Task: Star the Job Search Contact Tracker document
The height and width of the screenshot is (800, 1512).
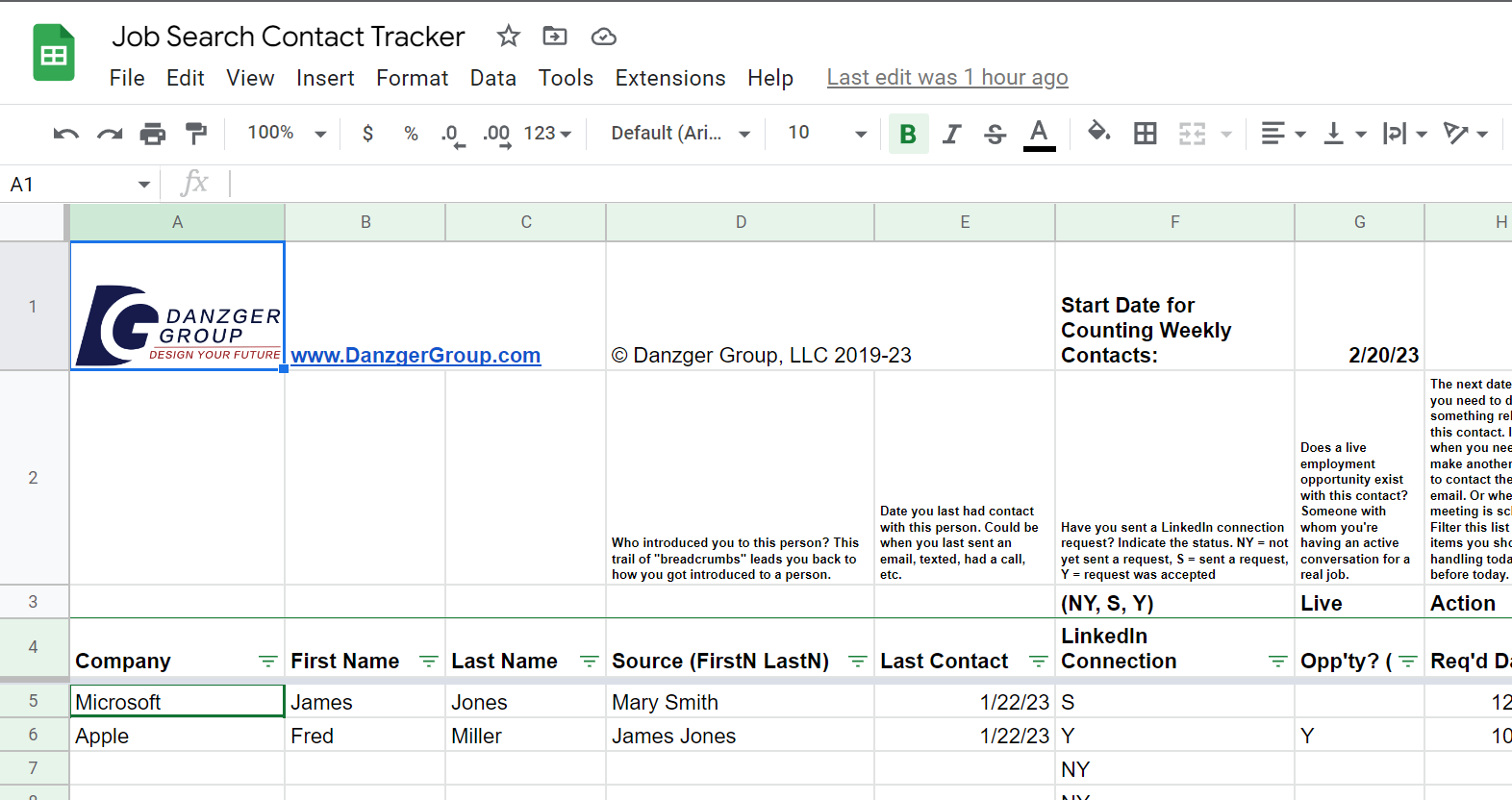Action: pyautogui.click(x=508, y=37)
